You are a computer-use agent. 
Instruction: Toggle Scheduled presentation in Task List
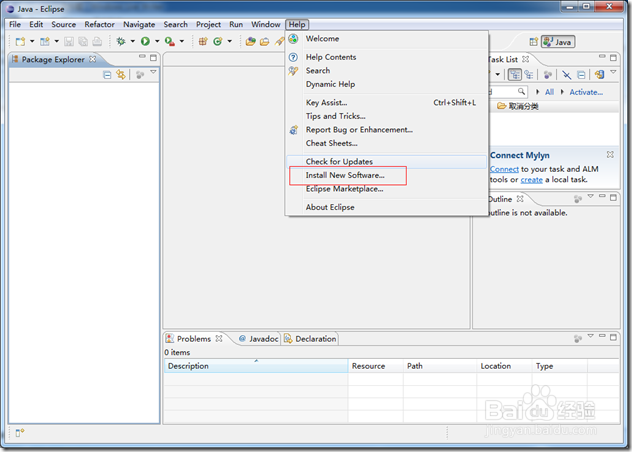529,75
